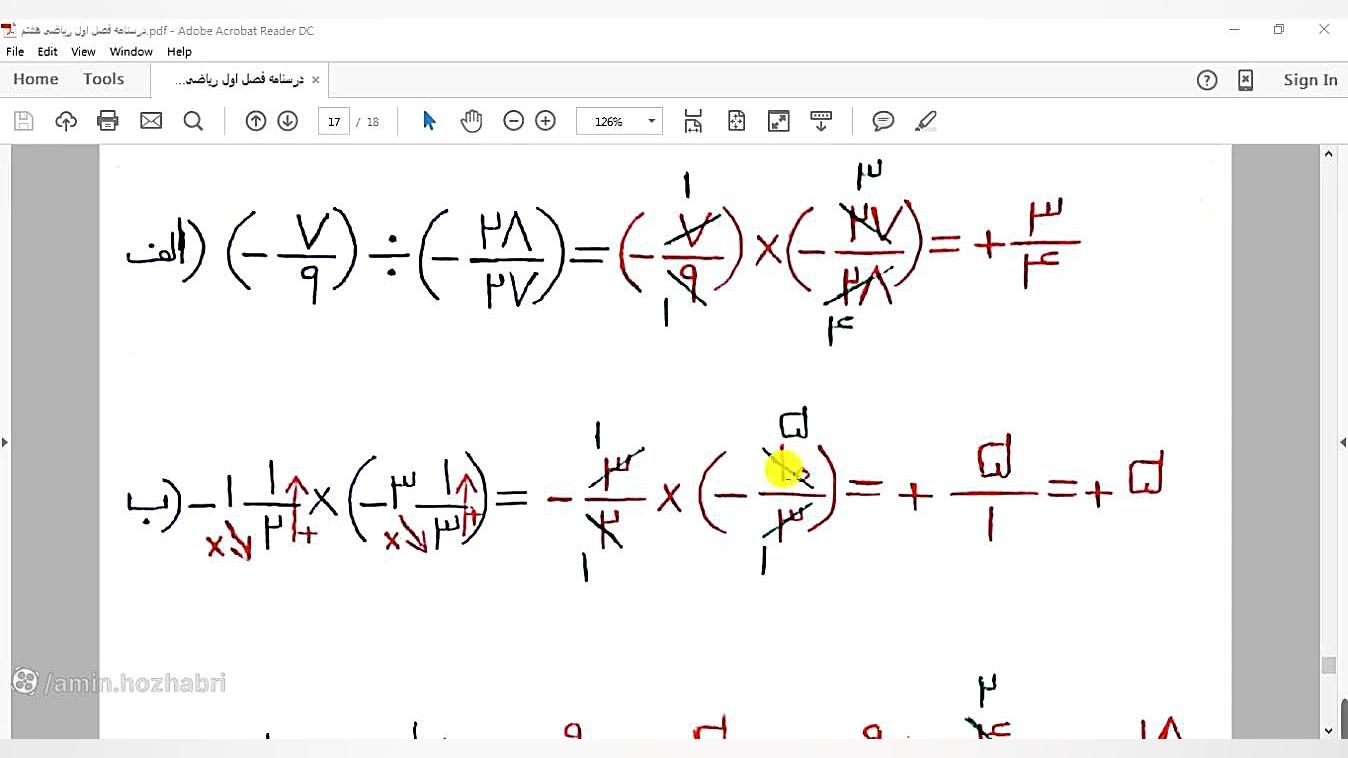Open the fit width scrolling option

693,121
